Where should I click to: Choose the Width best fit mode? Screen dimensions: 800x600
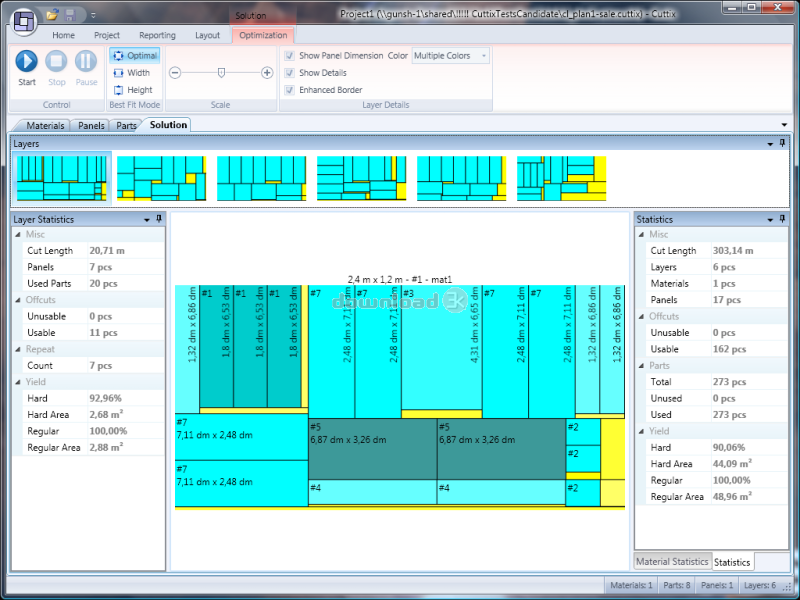tap(131, 73)
